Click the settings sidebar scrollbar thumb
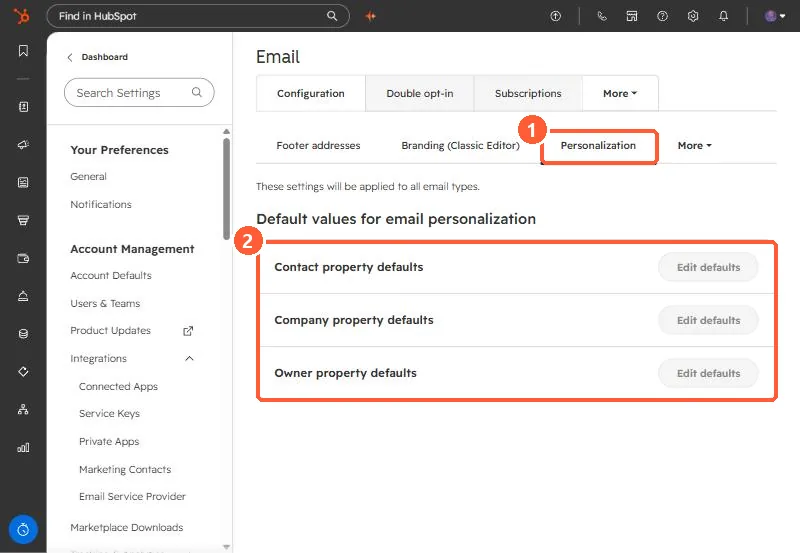This screenshot has width=800, height=553. click(227, 189)
